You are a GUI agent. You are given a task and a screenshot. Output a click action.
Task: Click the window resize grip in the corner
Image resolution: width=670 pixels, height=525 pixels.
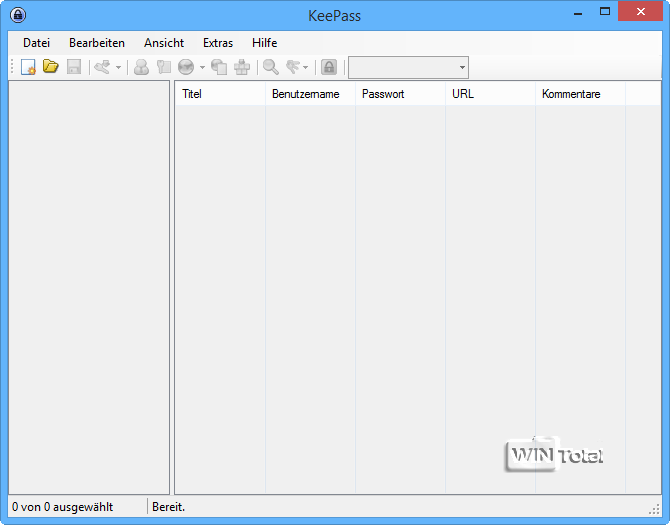(x=654, y=509)
